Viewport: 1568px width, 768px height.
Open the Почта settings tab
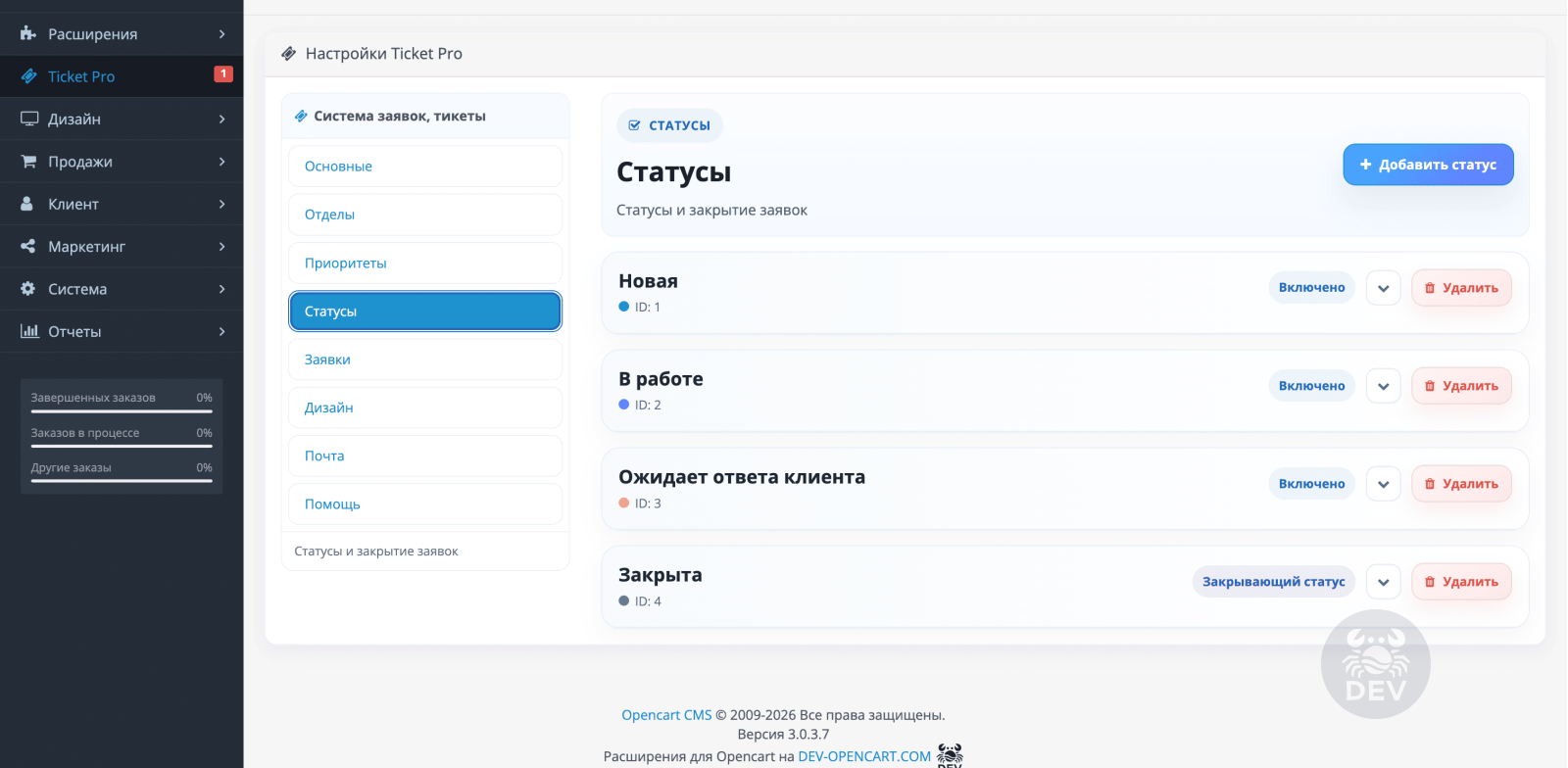[x=425, y=456]
